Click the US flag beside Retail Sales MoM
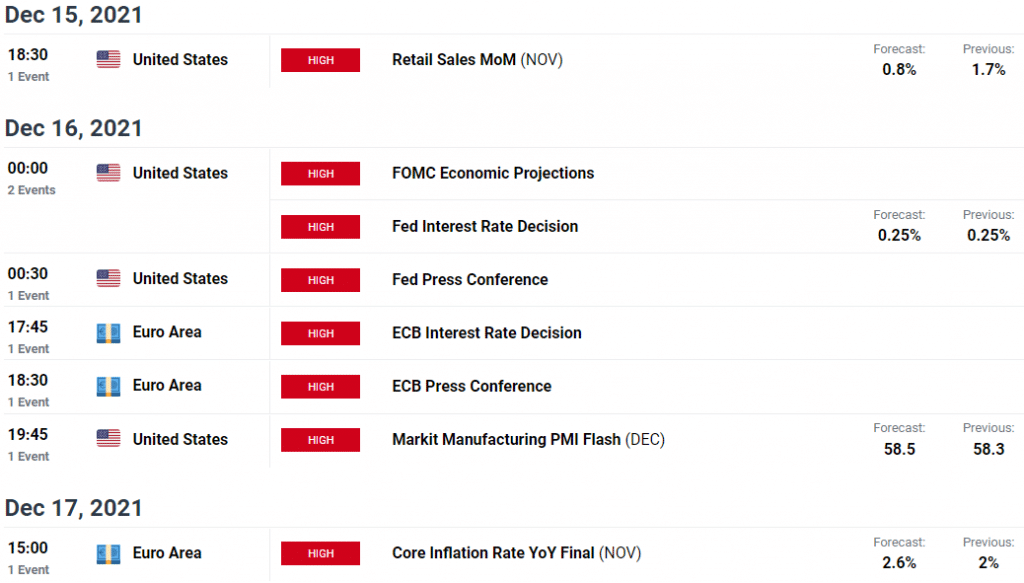The image size is (1024, 583). pyautogui.click(x=108, y=59)
